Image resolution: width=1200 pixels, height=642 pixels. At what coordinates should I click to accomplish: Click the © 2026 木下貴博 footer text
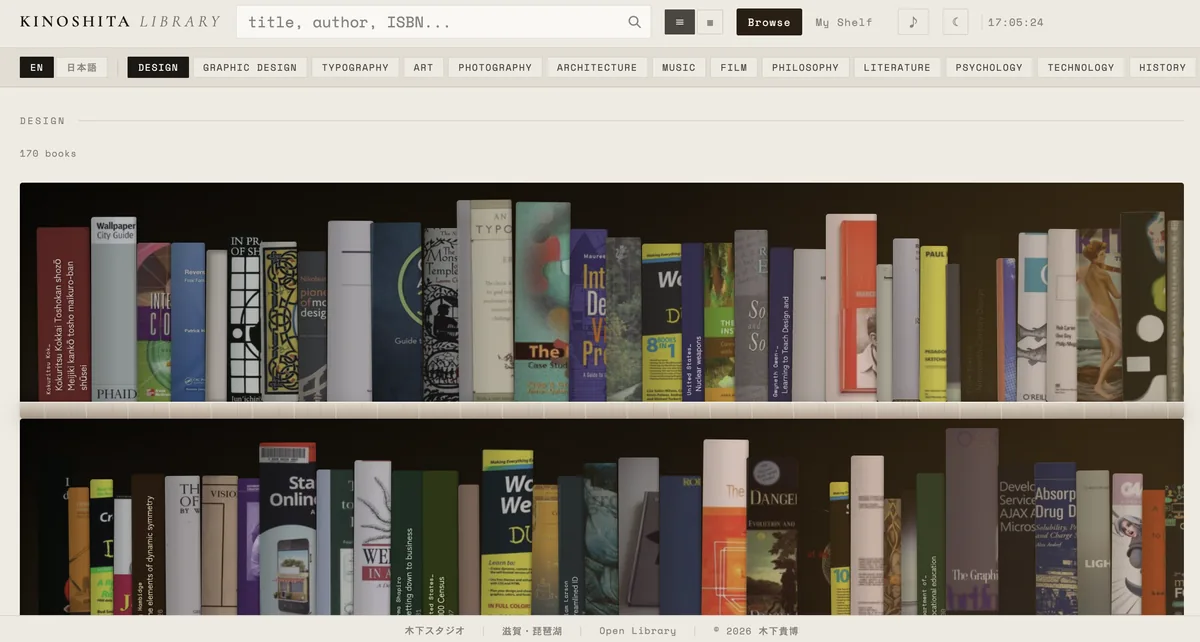[x=755, y=631]
